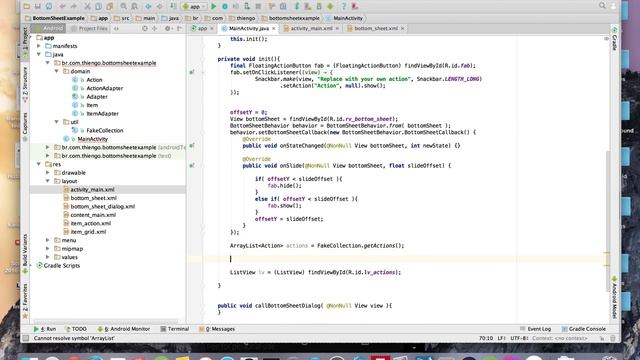
Task: Click Scroll from Source icon in Project panel
Action: (145, 29)
